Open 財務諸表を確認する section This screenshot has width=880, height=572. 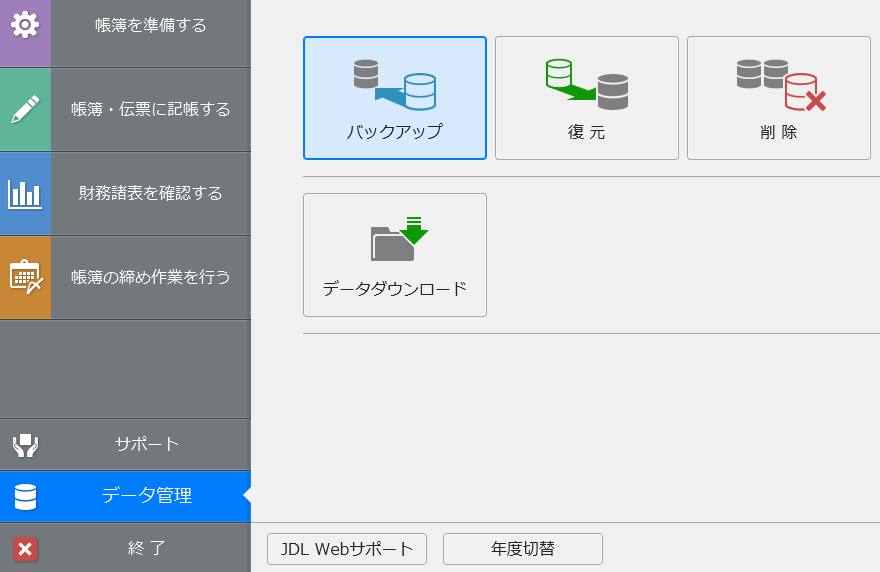(x=150, y=193)
